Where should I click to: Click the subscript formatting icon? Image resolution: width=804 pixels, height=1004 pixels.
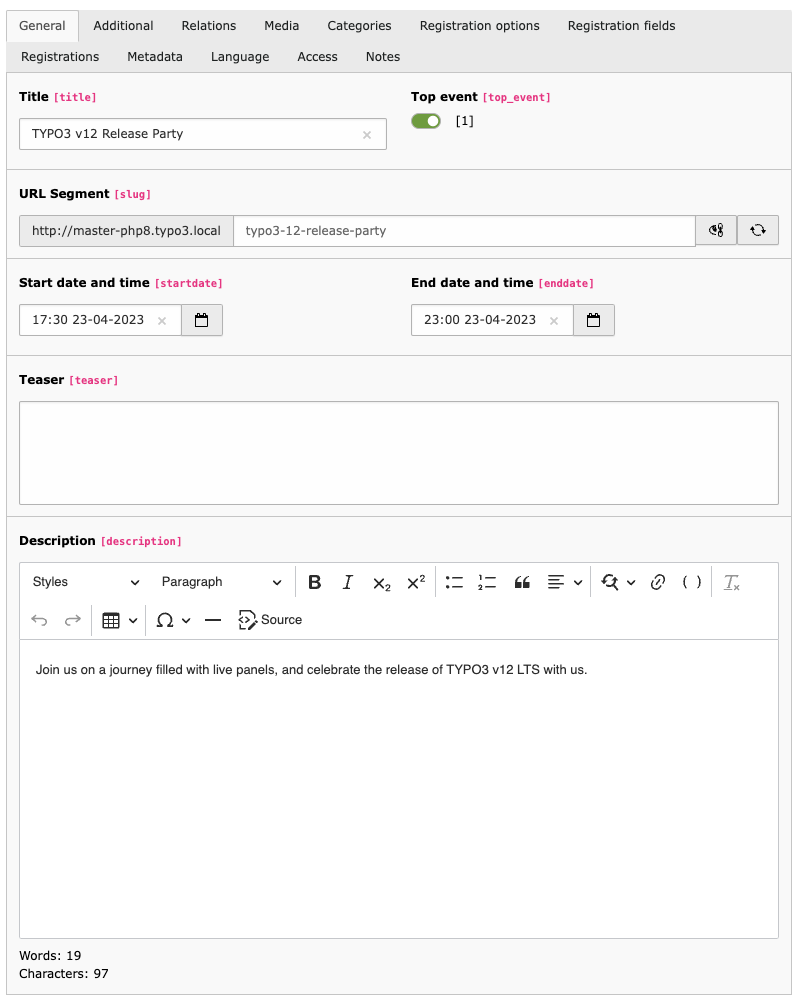point(382,582)
